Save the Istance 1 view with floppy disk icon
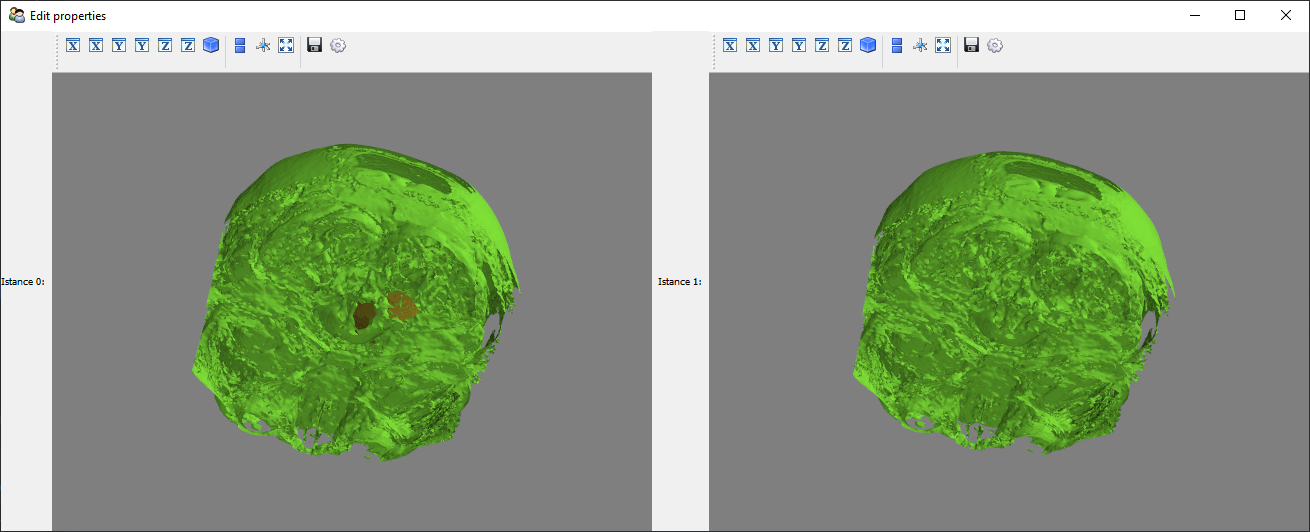This screenshot has width=1310, height=532. pos(972,45)
